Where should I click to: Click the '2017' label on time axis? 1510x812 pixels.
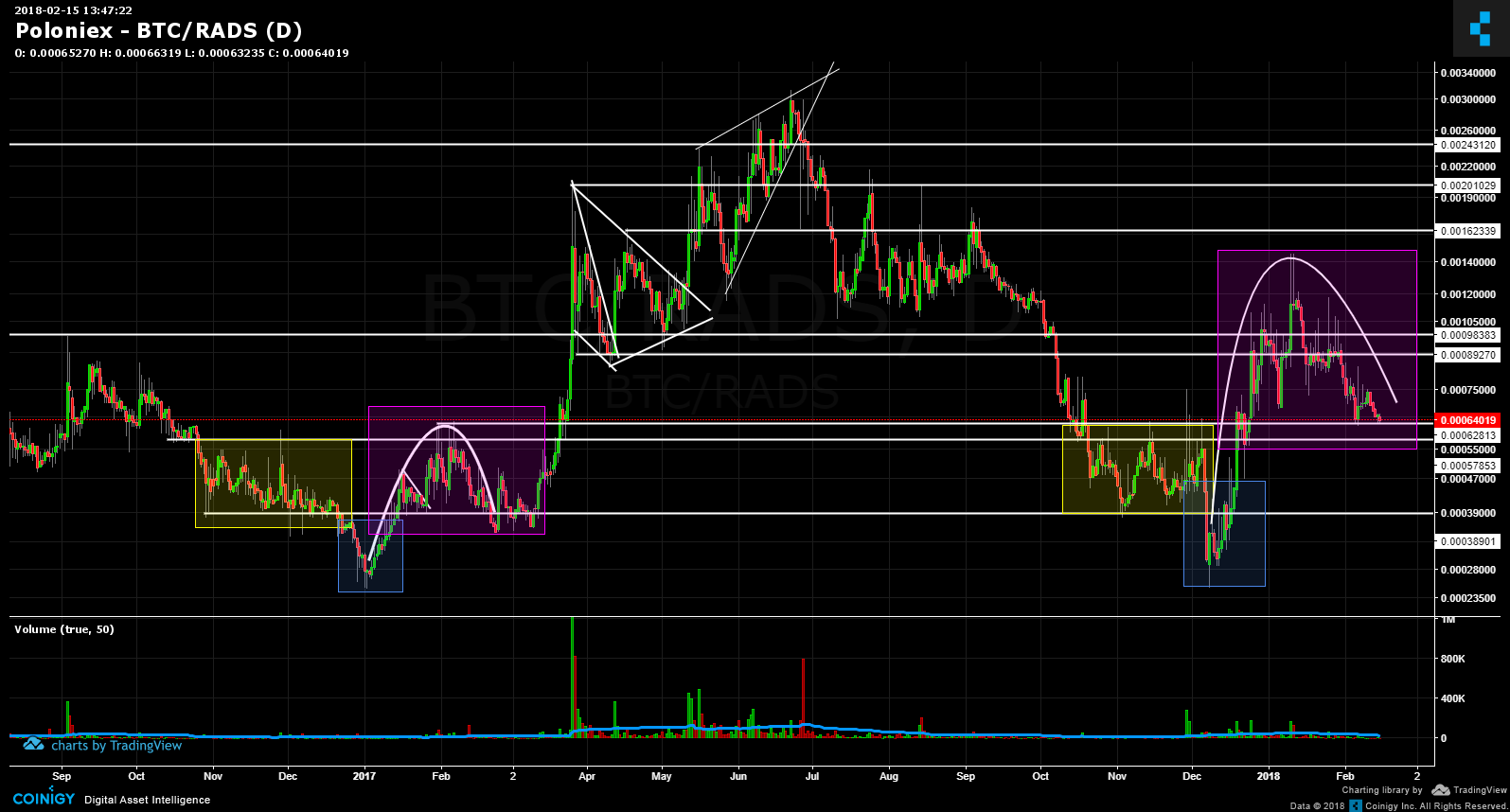[364, 776]
